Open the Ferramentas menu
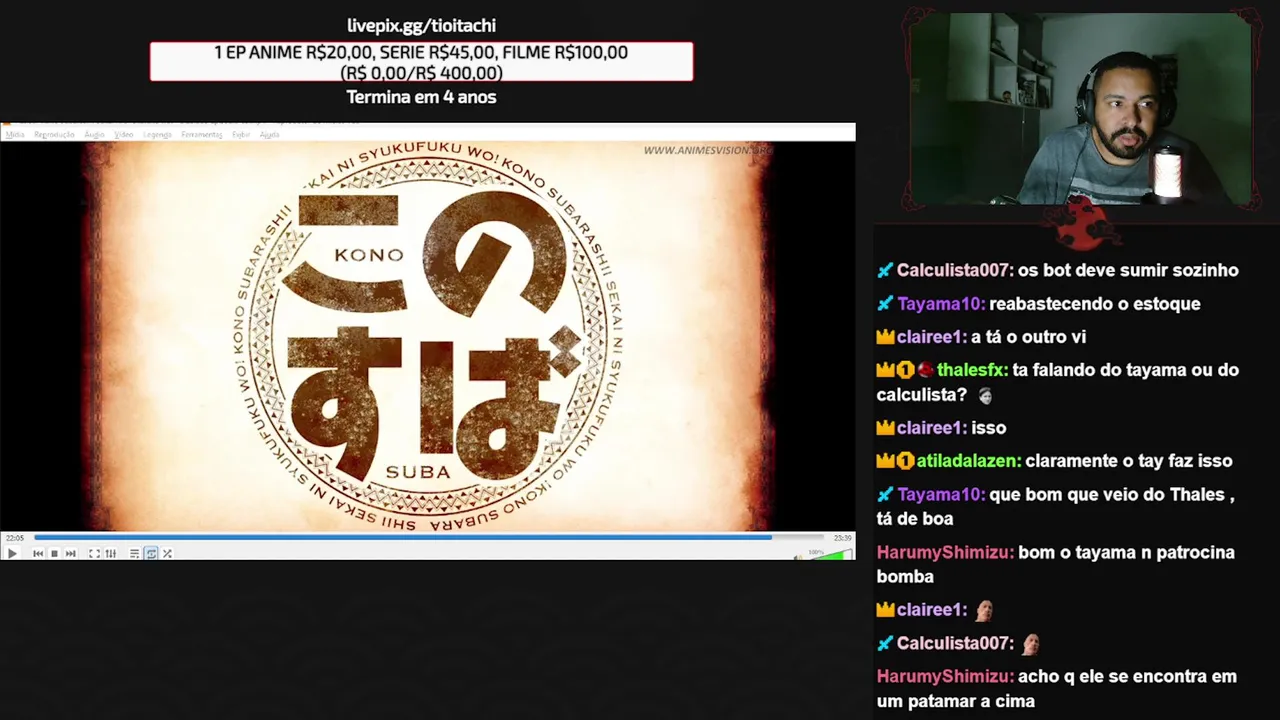This screenshot has width=1280, height=720. [201, 134]
